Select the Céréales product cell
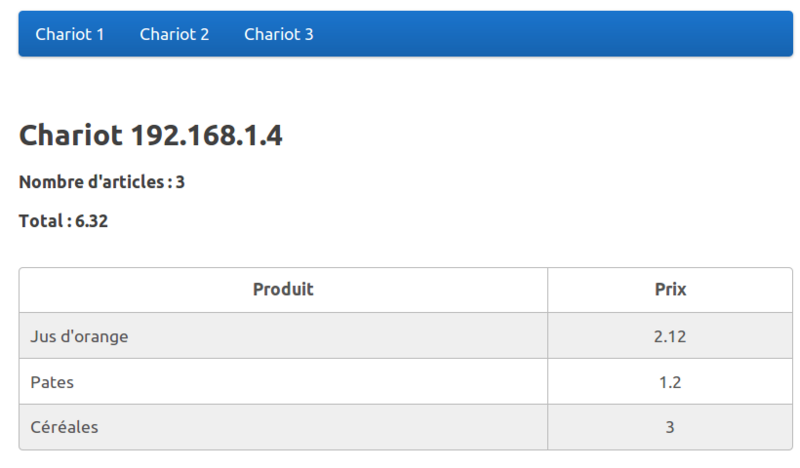The image size is (800, 468). point(64,427)
